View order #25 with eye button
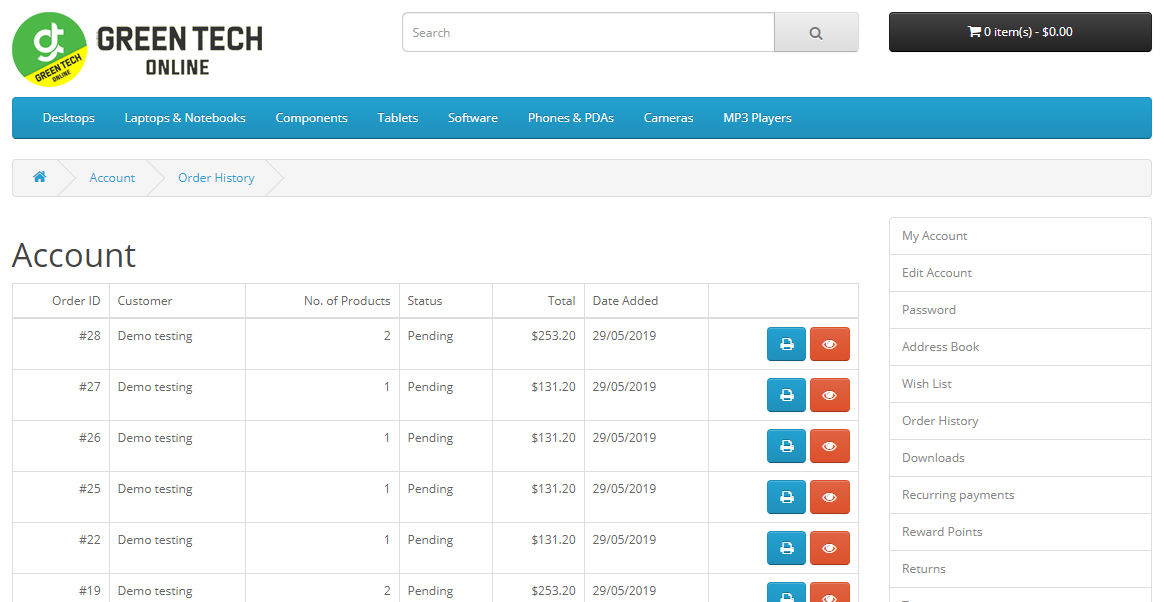The width and height of the screenshot is (1164, 602). click(x=829, y=497)
